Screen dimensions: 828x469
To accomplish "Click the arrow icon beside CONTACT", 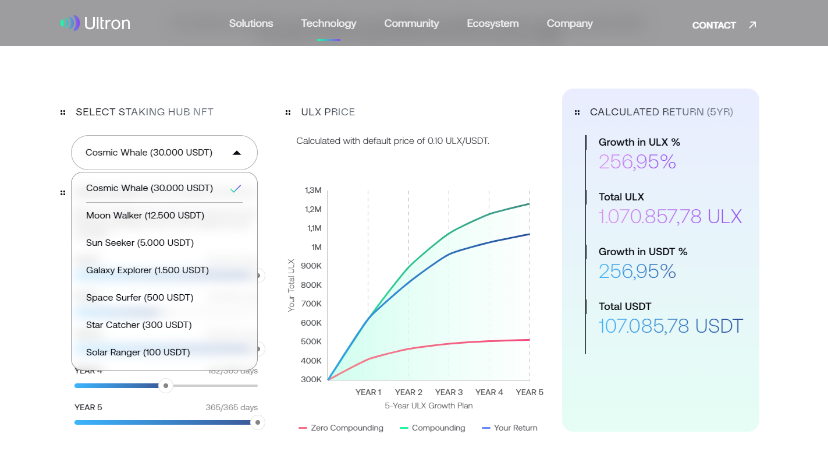I will (752, 25).
